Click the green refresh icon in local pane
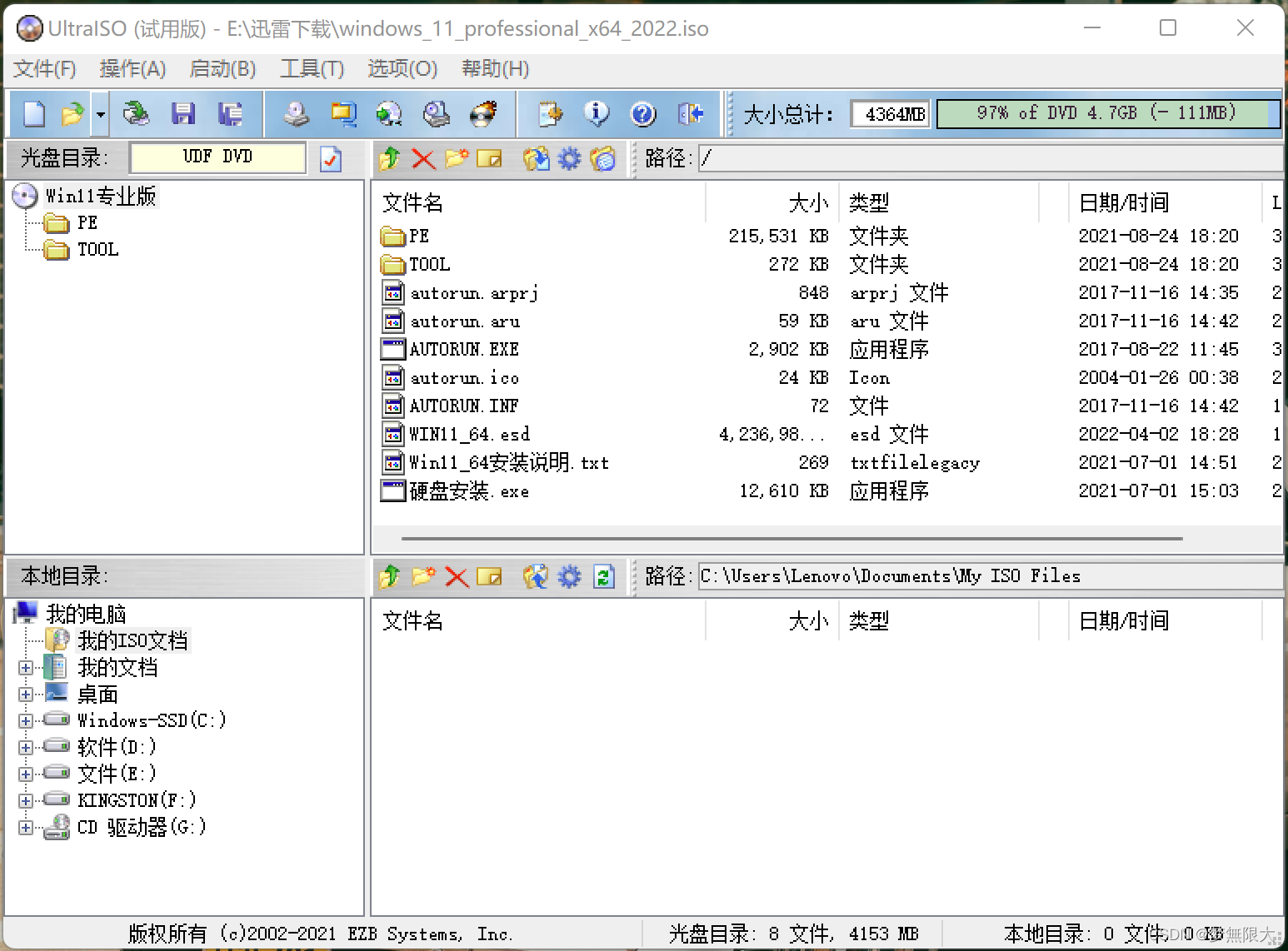The height and width of the screenshot is (951, 1288). [603, 576]
